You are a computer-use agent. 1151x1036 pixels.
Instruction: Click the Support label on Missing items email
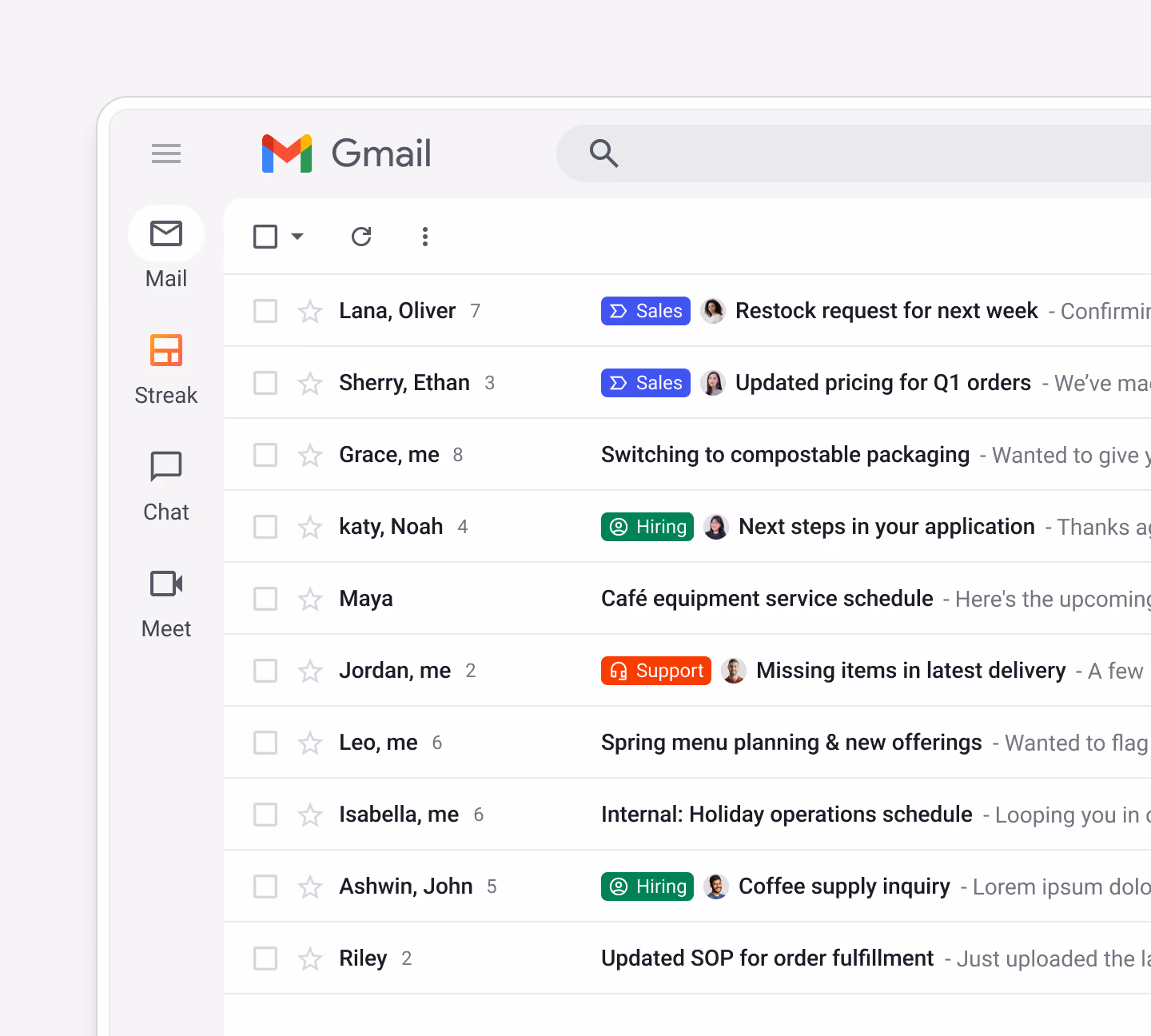656,671
